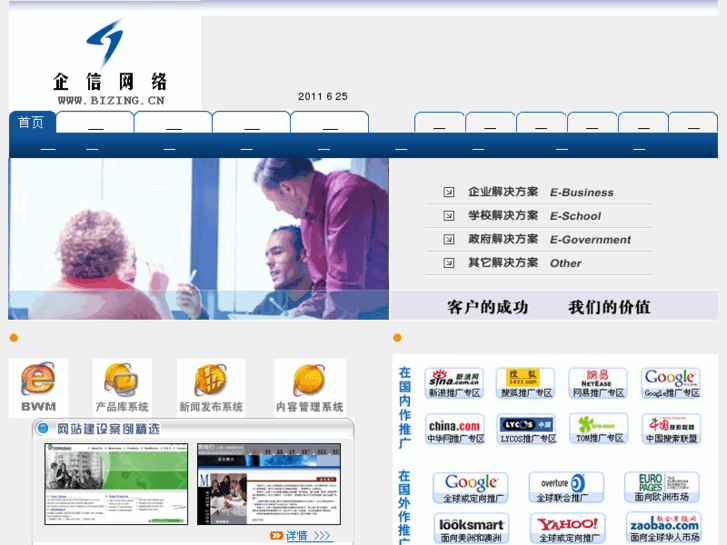Open the 新闻发布系统 icon
The height and width of the screenshot is (545, 727).
coord(211,388)
